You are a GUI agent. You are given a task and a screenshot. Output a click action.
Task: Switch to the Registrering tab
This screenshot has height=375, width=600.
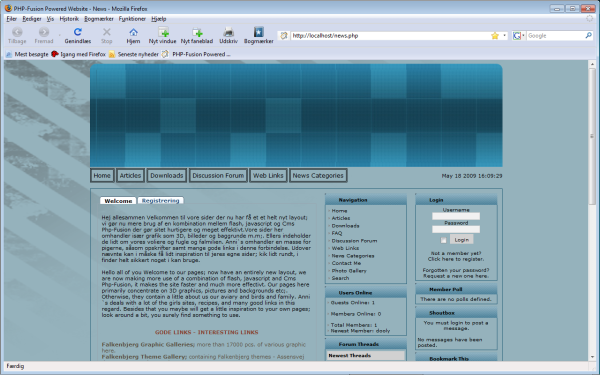coord(161,201)
